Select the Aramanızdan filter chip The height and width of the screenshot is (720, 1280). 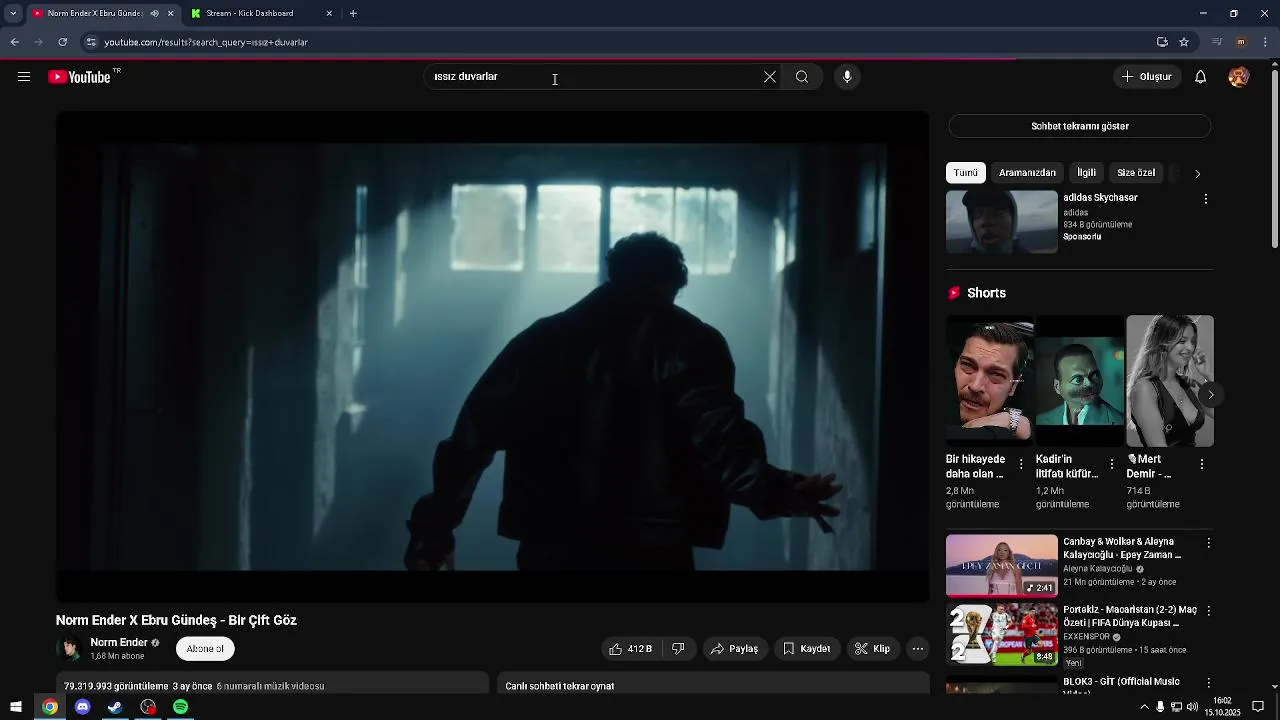click(1027, 173)
